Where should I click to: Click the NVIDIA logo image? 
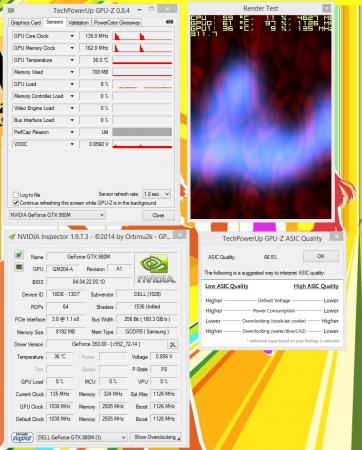[x=156, y=268]
